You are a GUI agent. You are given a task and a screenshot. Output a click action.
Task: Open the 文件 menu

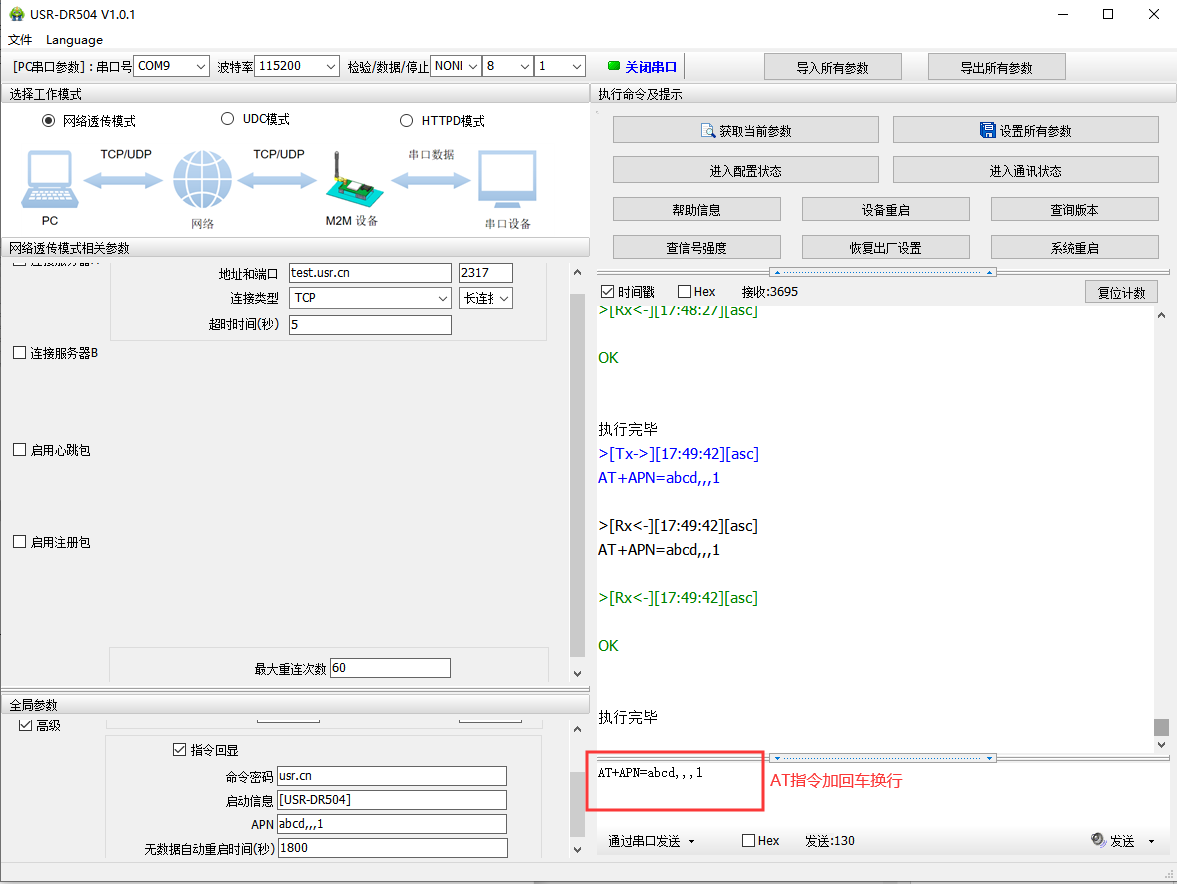click(20, 40)
